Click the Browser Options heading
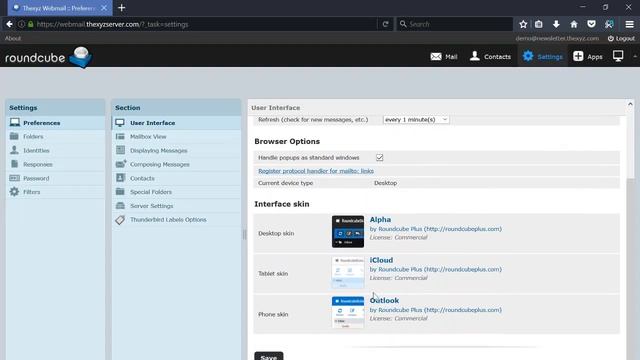Image resolution: width=640 pixels, height=360 pixels. tap(287, 141)
